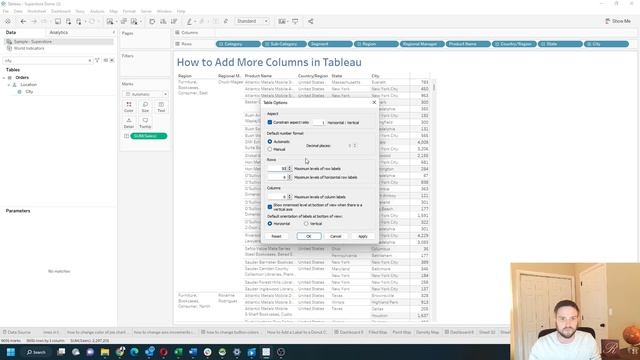Close the Table Options dialog
The width and height of the screenshot is (640, 360).
tap(374, 102)
